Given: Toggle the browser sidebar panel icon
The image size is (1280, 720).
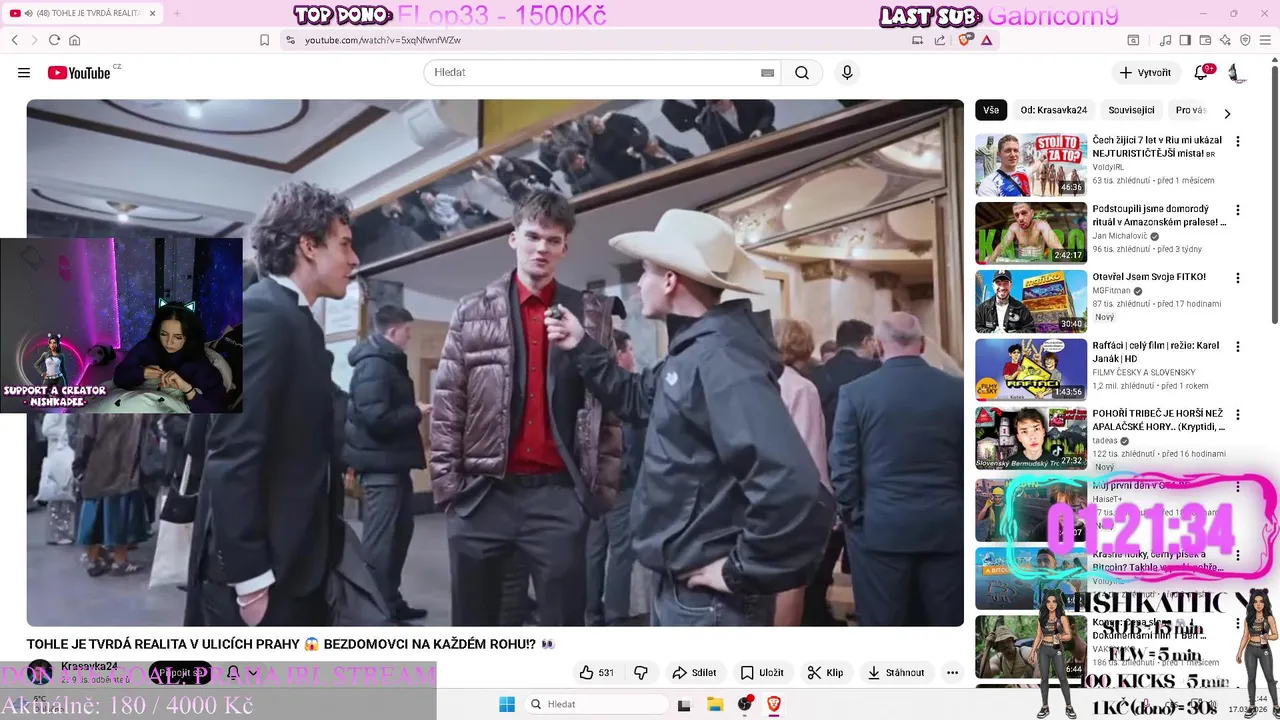Looking at the screenshot, I should [x=1185, y=40].
